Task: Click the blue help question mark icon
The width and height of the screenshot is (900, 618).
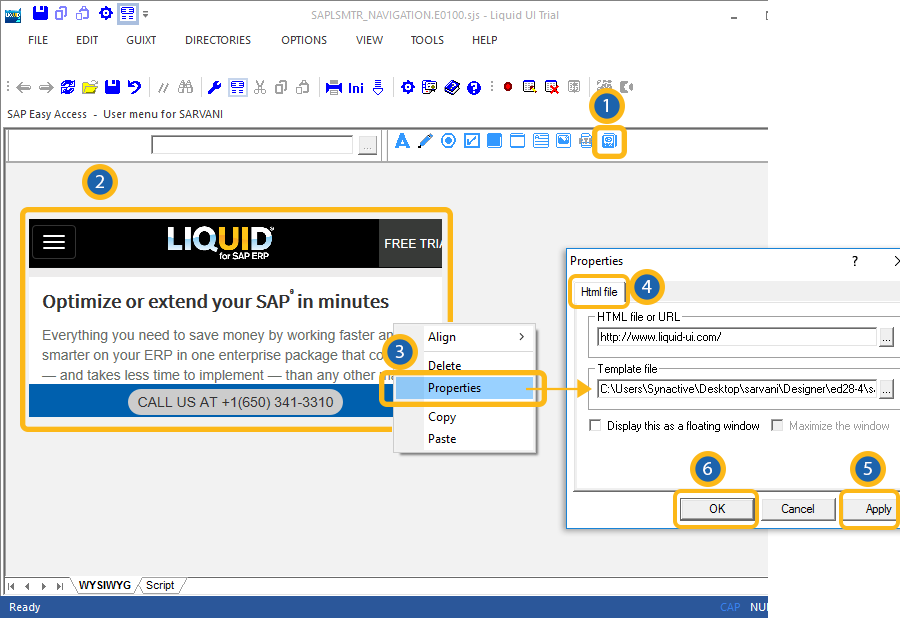Action: click(474, 87)
